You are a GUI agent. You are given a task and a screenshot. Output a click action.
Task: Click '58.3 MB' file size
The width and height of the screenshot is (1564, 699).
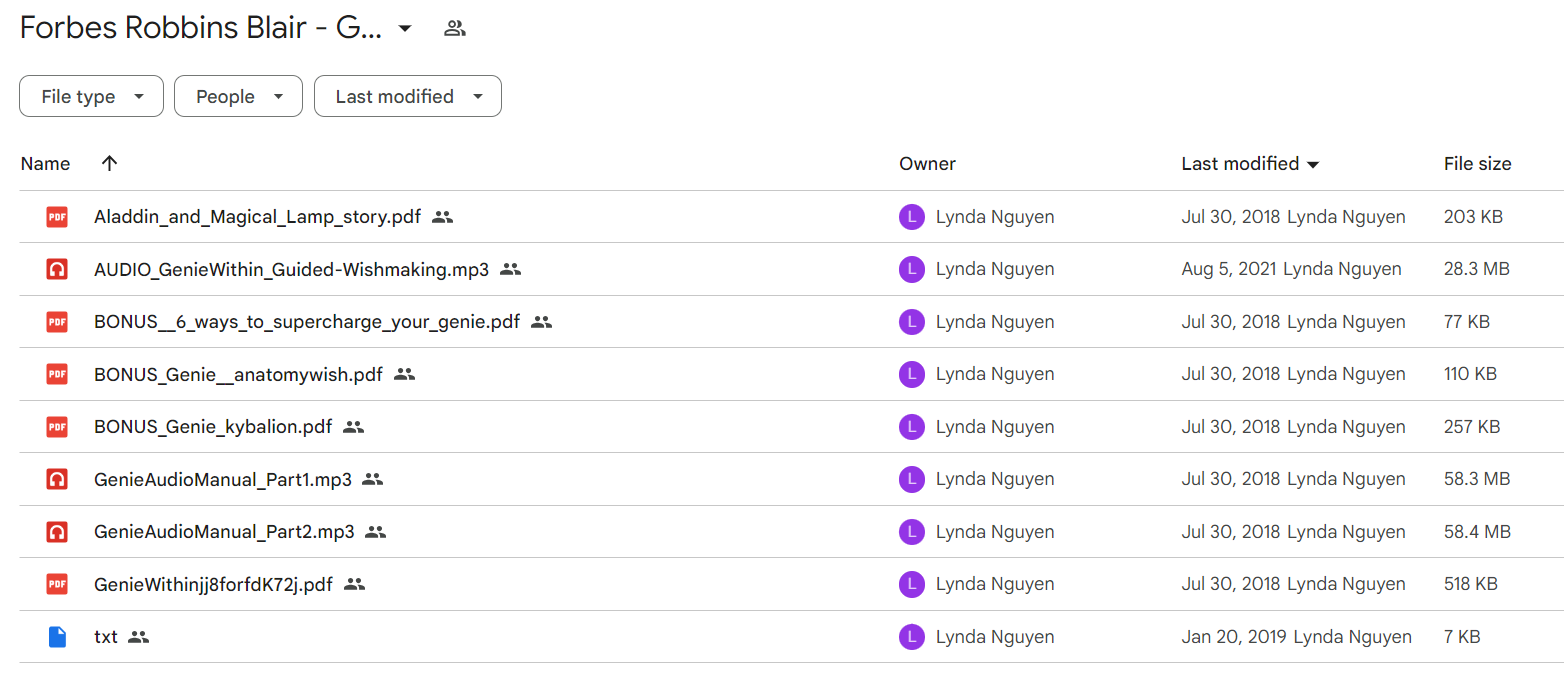tap(1477, 479)
